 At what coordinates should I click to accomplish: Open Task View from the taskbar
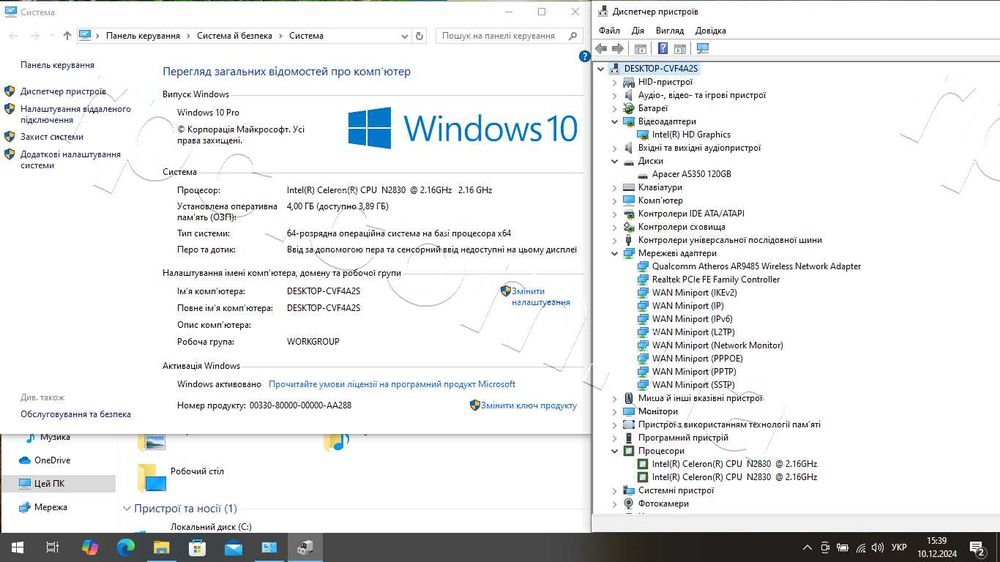[53, 547]
